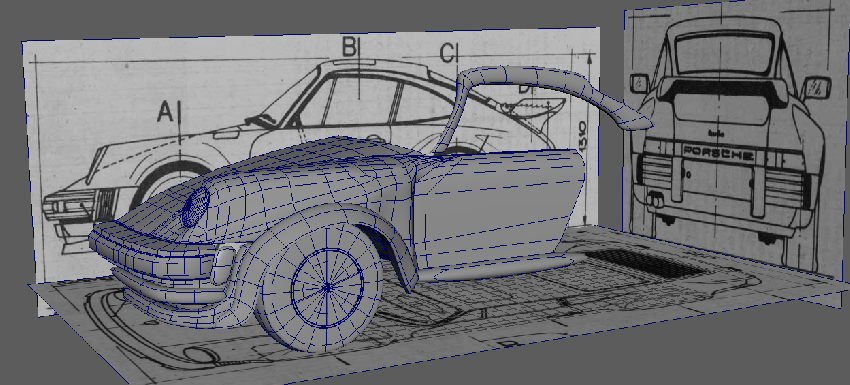Screen dimensions: 850x385
Task: Select the front wheel hub center
Action: pos(328,287)
